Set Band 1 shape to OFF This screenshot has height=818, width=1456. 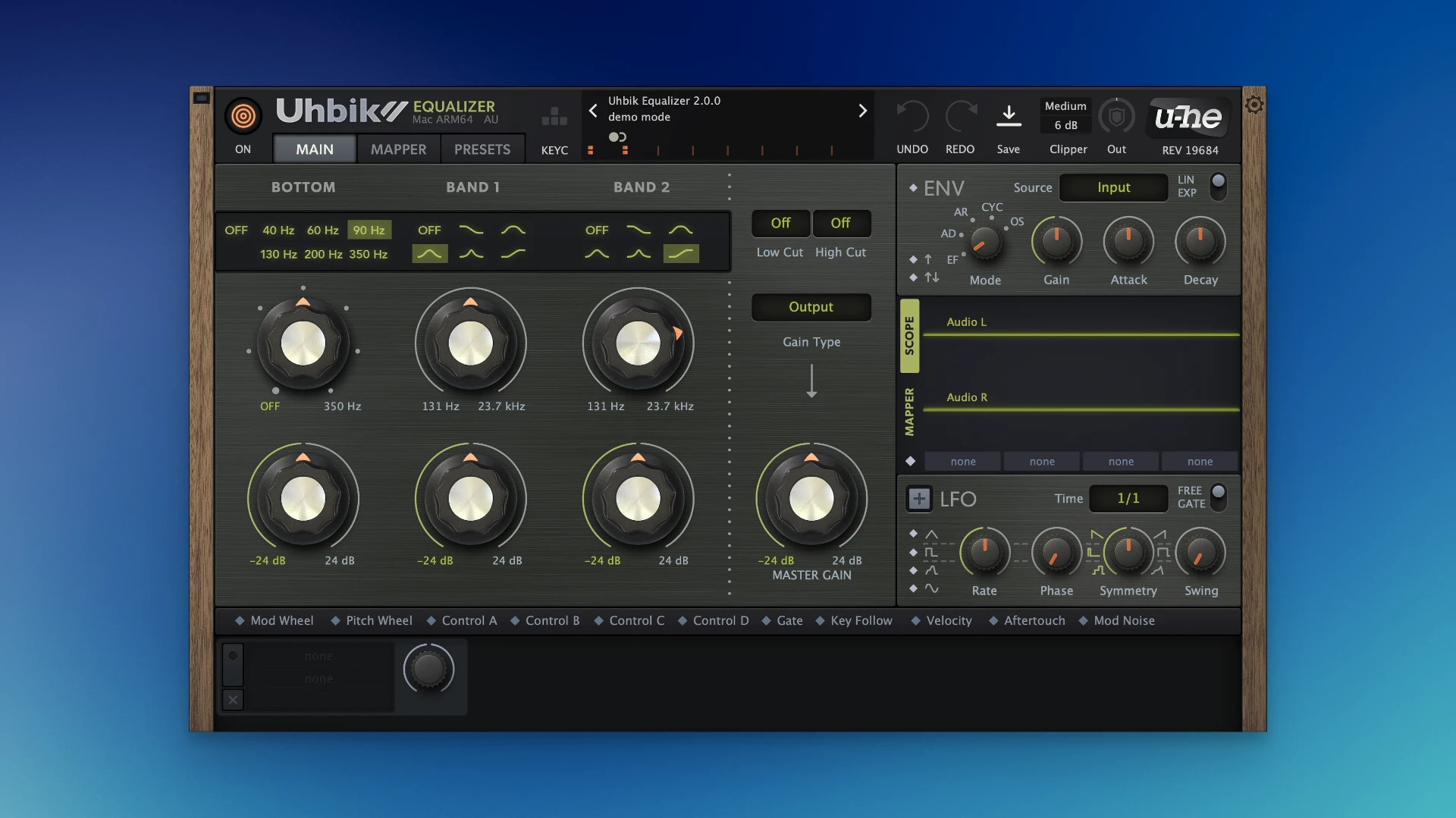point(429,230)
